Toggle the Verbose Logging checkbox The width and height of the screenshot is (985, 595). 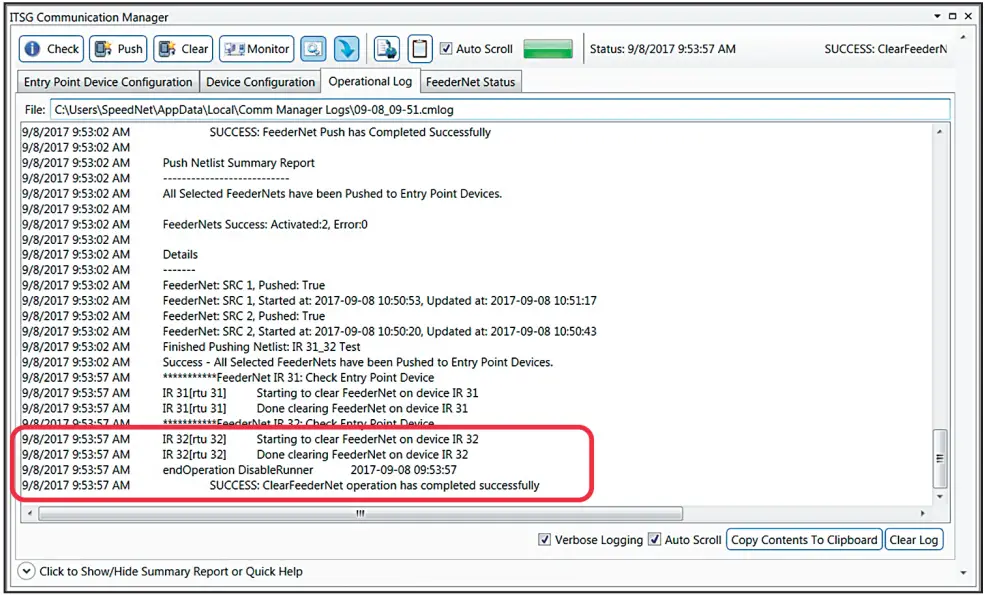tap(545, 539)
